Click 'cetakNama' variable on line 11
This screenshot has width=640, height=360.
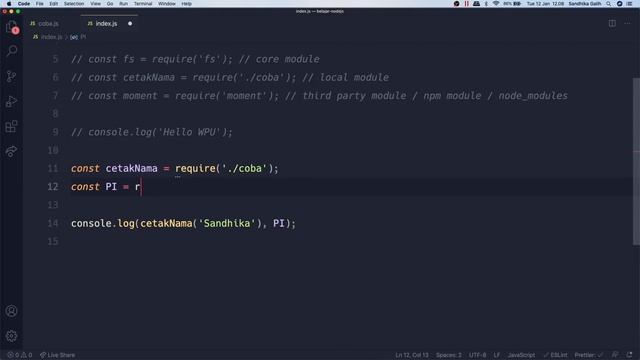131,169
